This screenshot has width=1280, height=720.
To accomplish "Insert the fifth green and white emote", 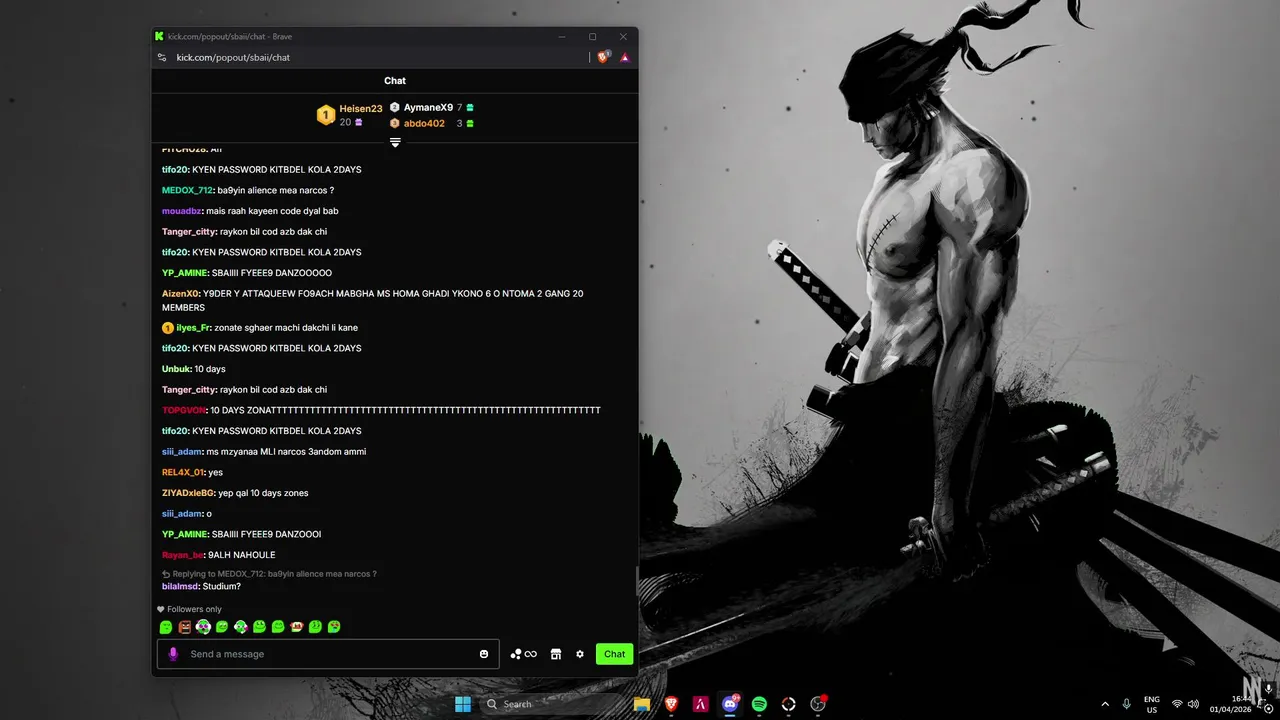I will (241, 627).
